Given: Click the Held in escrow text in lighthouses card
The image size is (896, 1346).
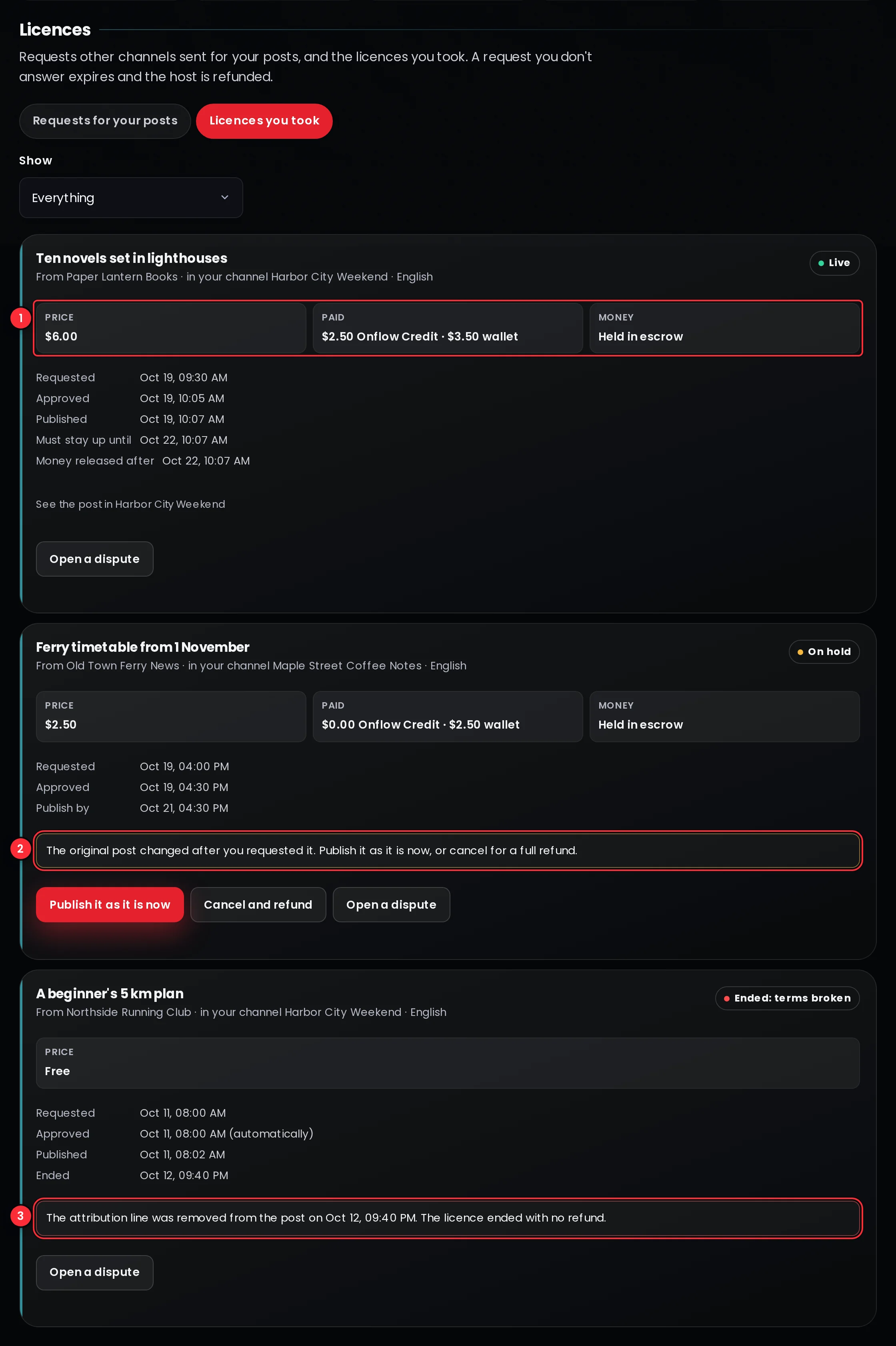Looking at the screenshot, I should click(x=640, y=336).
